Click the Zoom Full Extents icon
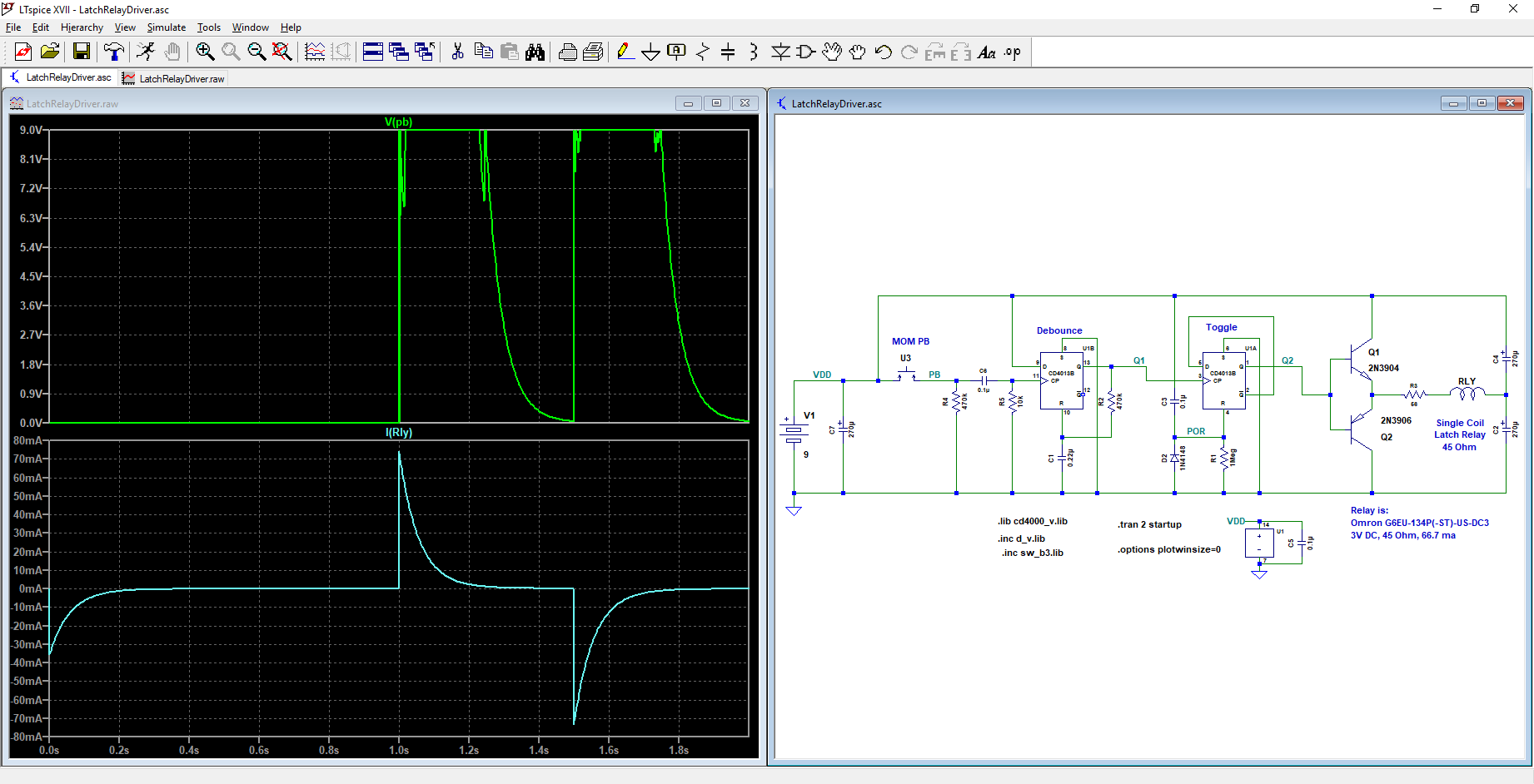Viewport: 1534px width, 784px height. tap(282, 52)
